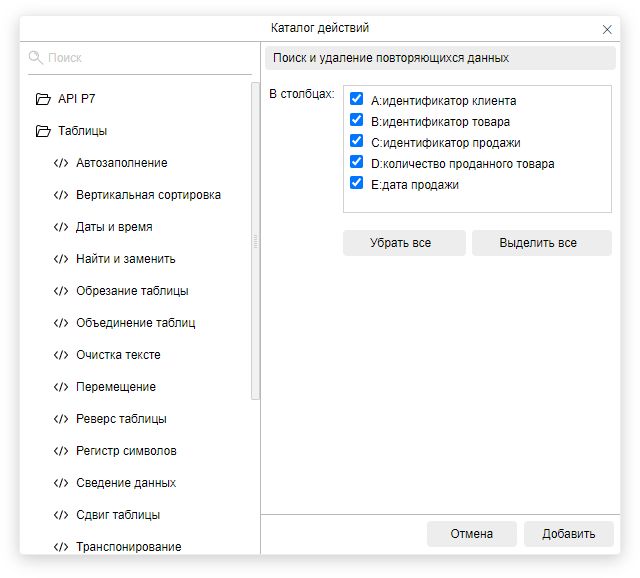Click the code icon beside Сдвиг таблицы

(60, 515)
